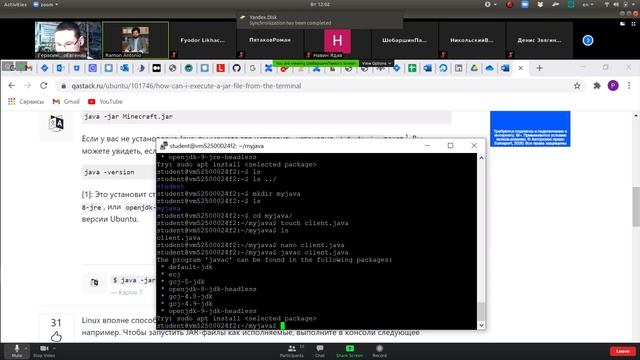Open the YouTube bookmark
This screenshot has height=360, width=640.
(105, 102)
